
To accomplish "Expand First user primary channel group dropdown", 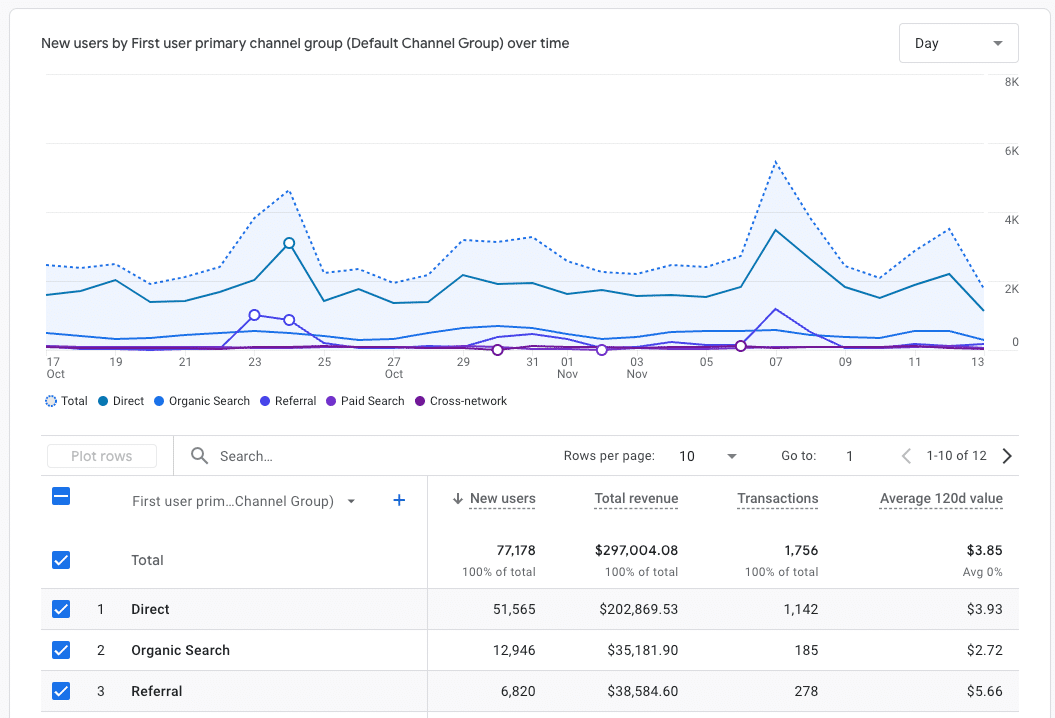I will pyautogui.click(x=351, y=502).
